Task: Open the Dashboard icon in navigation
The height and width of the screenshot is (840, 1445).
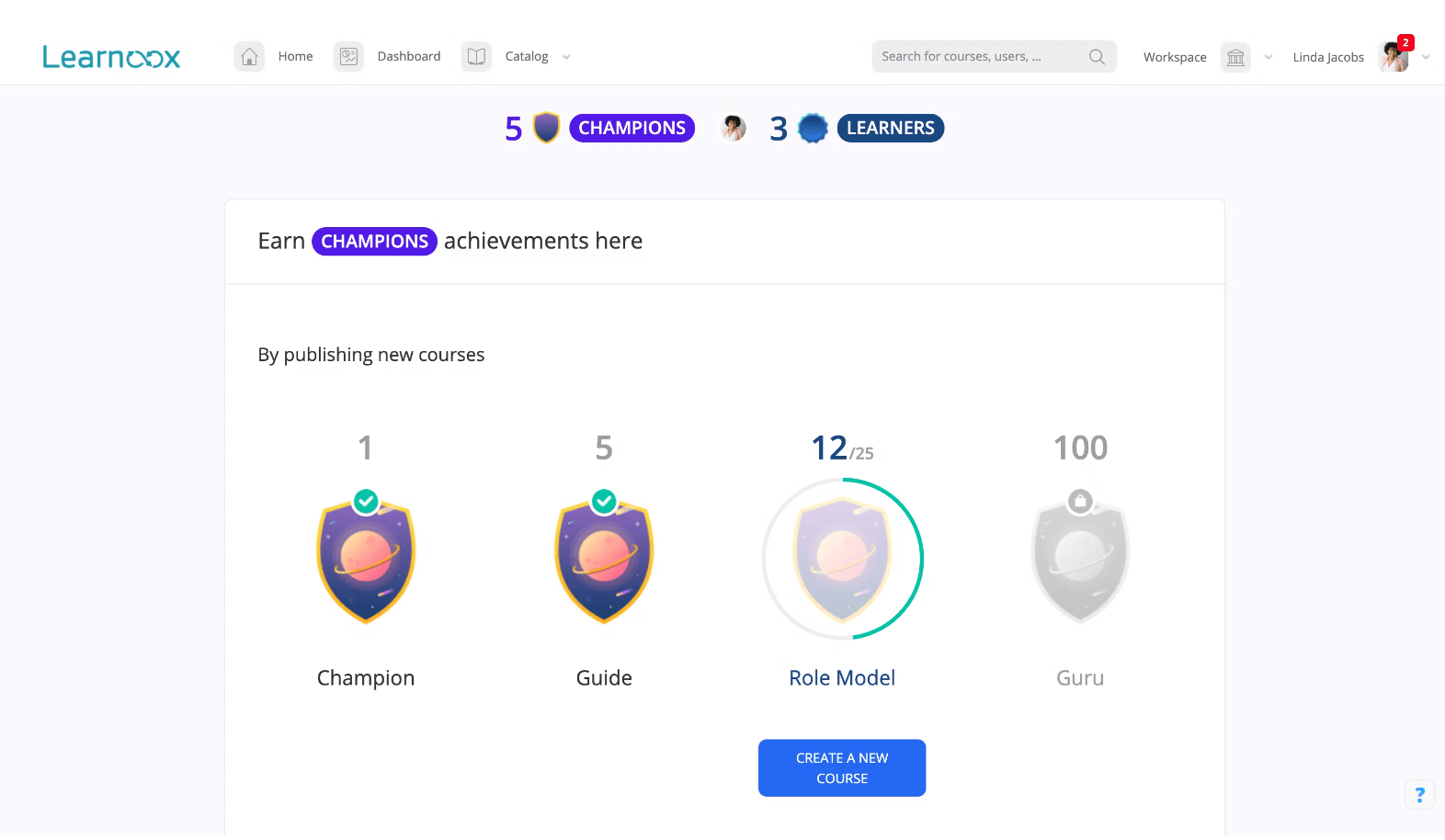Action: tap(348, 57)
